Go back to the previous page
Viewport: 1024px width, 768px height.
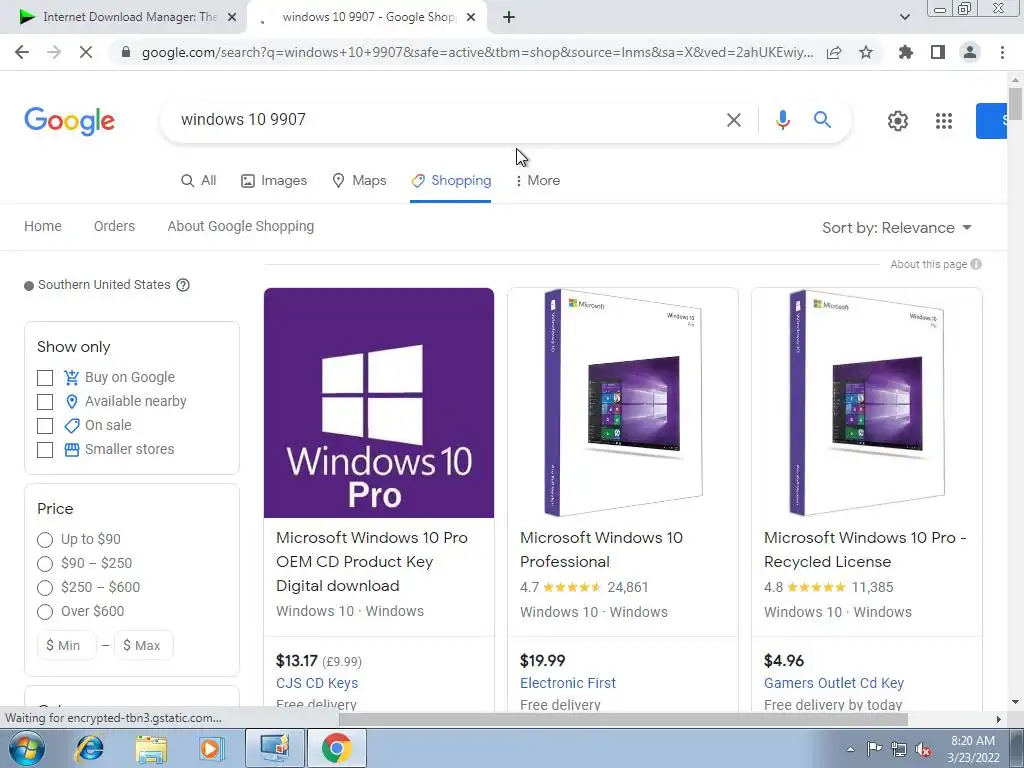click(x=22, y=52)
